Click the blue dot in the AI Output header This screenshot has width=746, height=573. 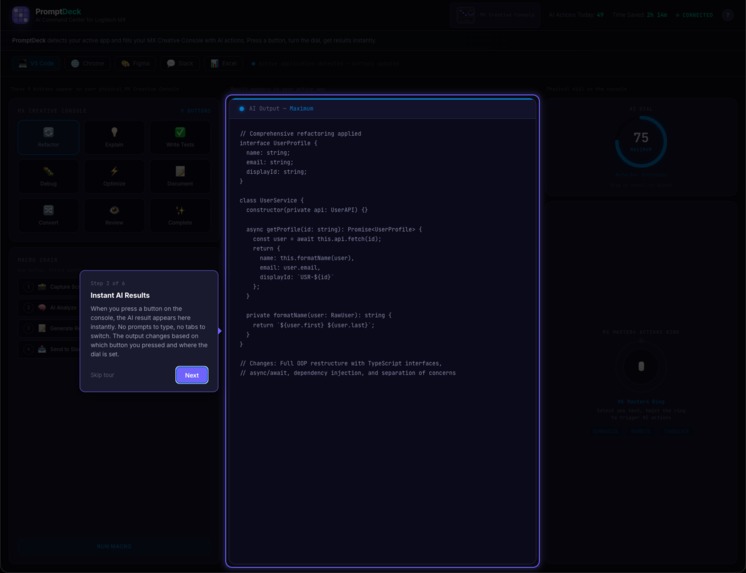[x=242, y=109]
